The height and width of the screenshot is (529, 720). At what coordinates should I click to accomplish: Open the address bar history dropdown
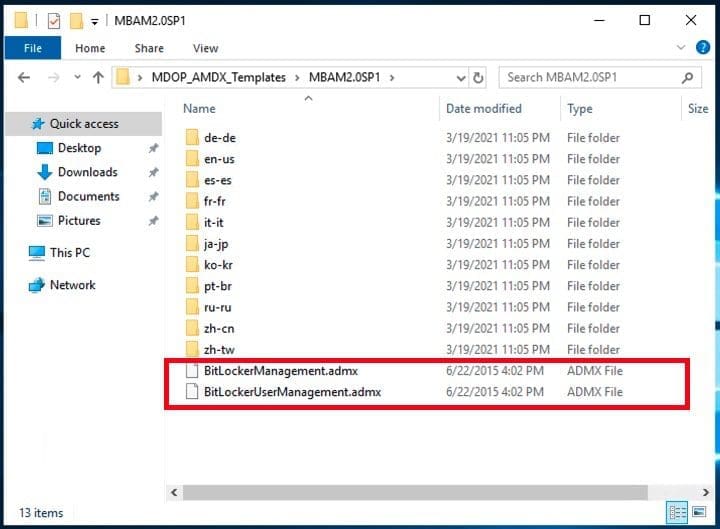click(459, 77)
